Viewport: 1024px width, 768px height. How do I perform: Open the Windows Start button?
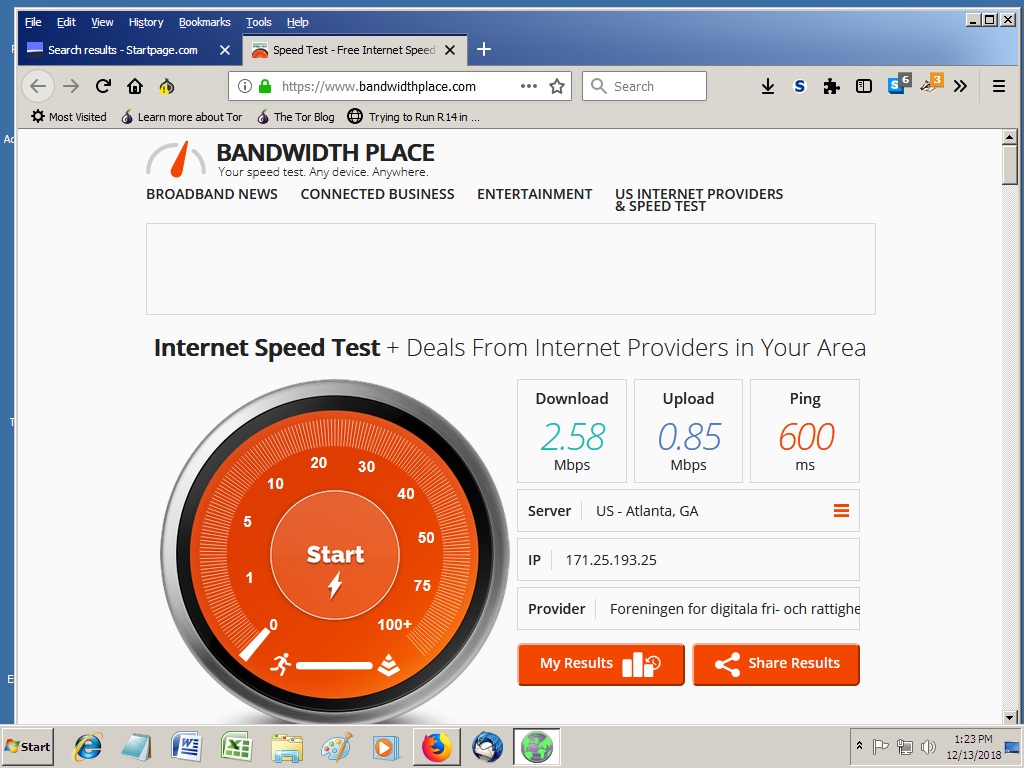click(27, 746)
